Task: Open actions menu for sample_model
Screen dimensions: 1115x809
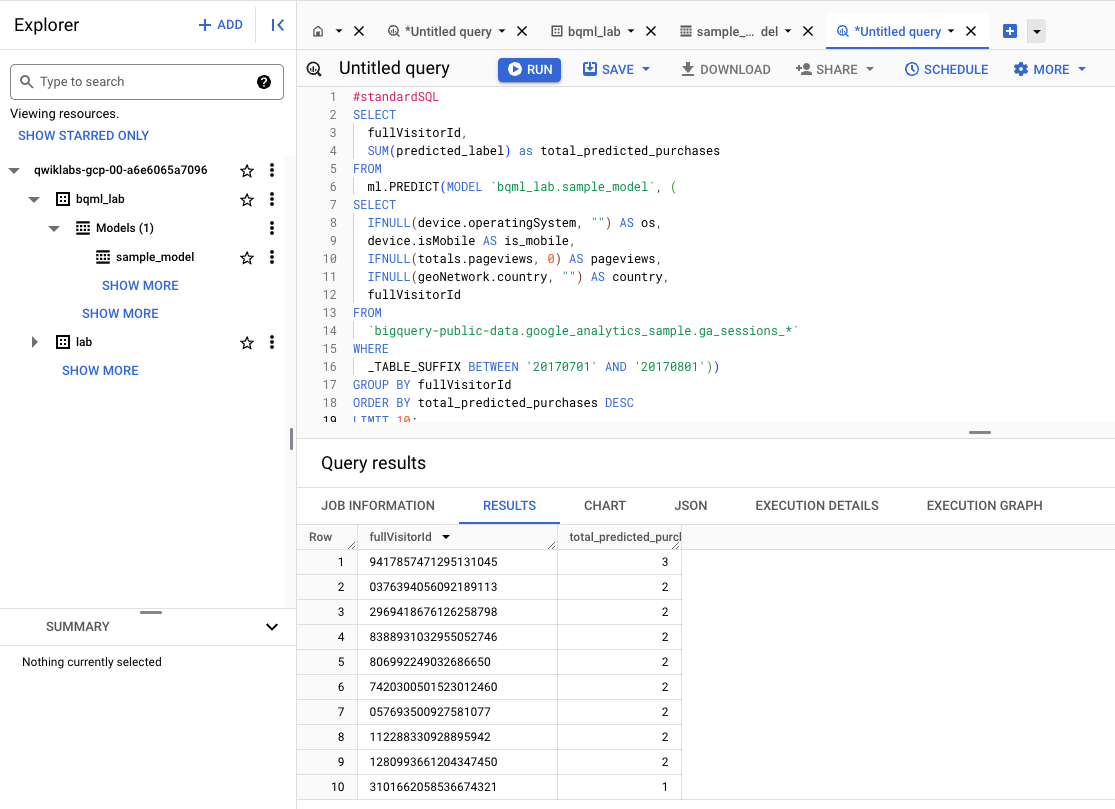Action: coord(272,257)
